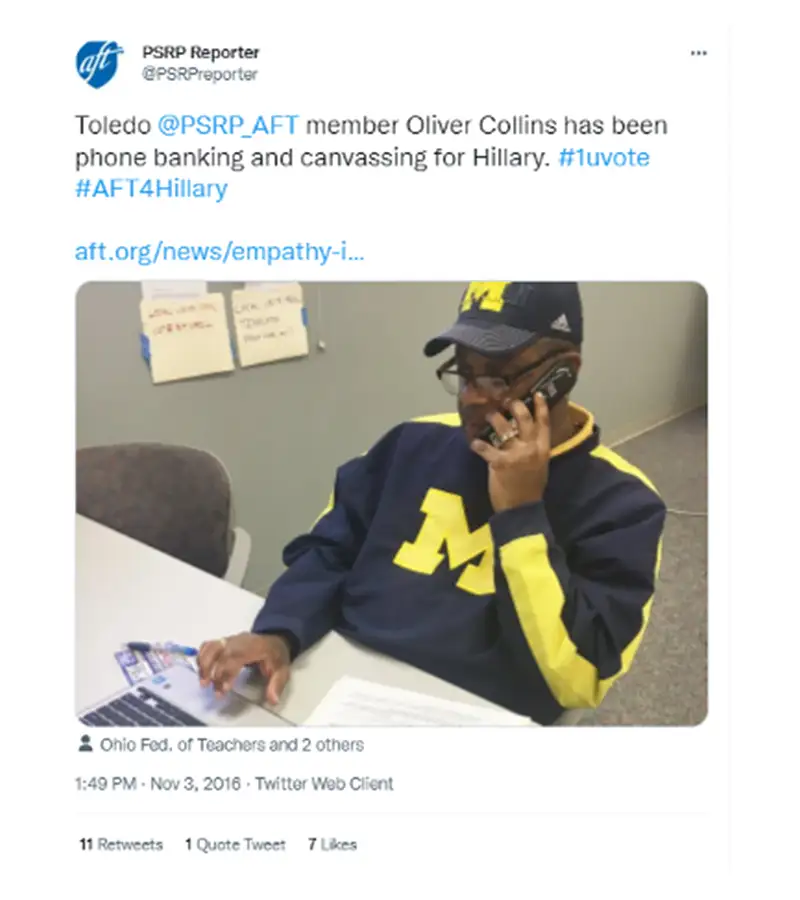Image resolution: width=800 pixels, height=900 pixels.
Task: Click the laptop keyboard in the photo
Action: point(135,707)
